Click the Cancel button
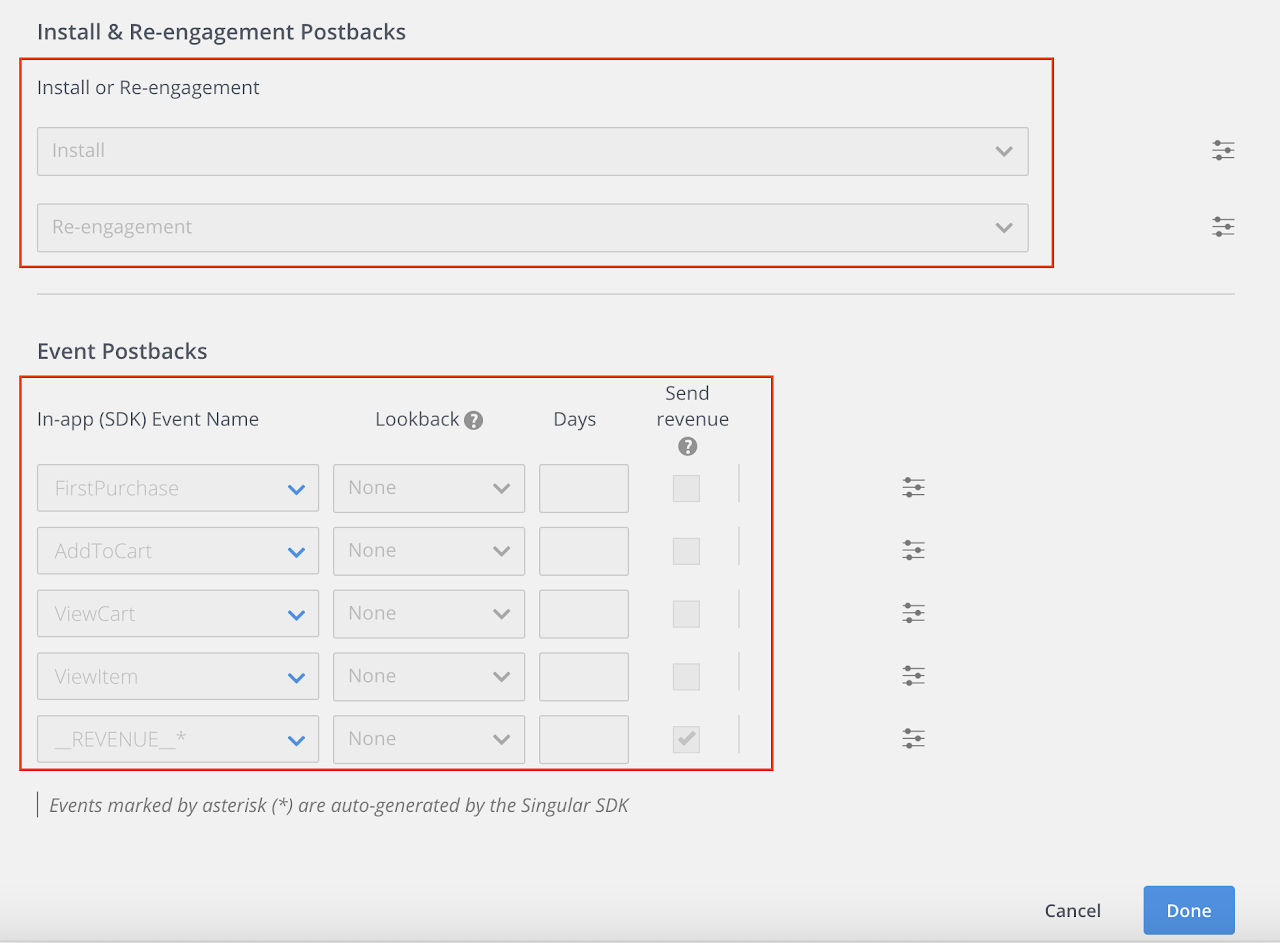1280x943 pixels. coord(1072,910)
